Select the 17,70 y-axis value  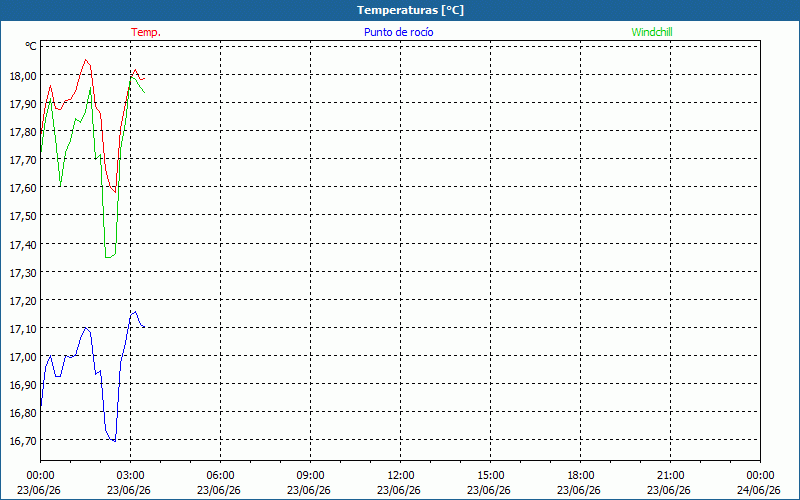coord(23,160)
